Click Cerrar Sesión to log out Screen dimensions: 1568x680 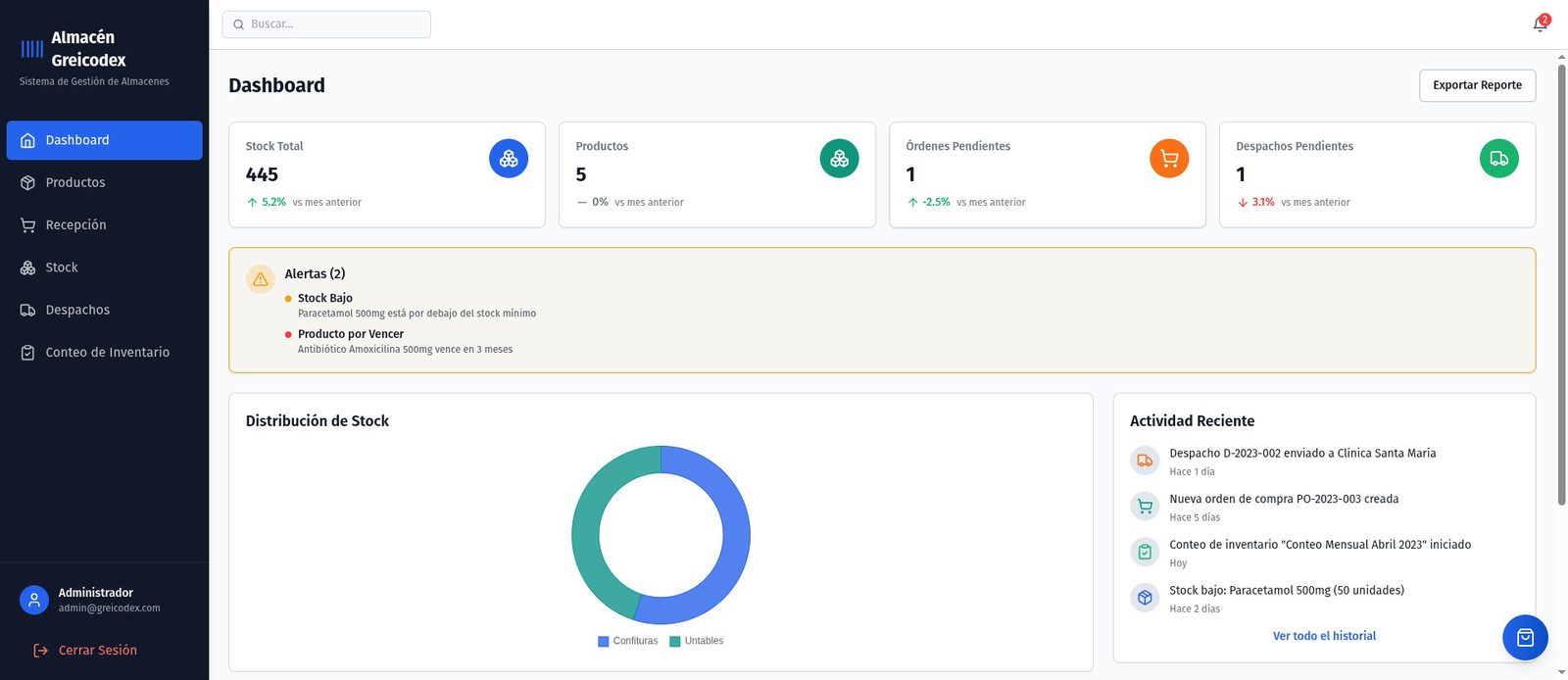coord(85,651)
